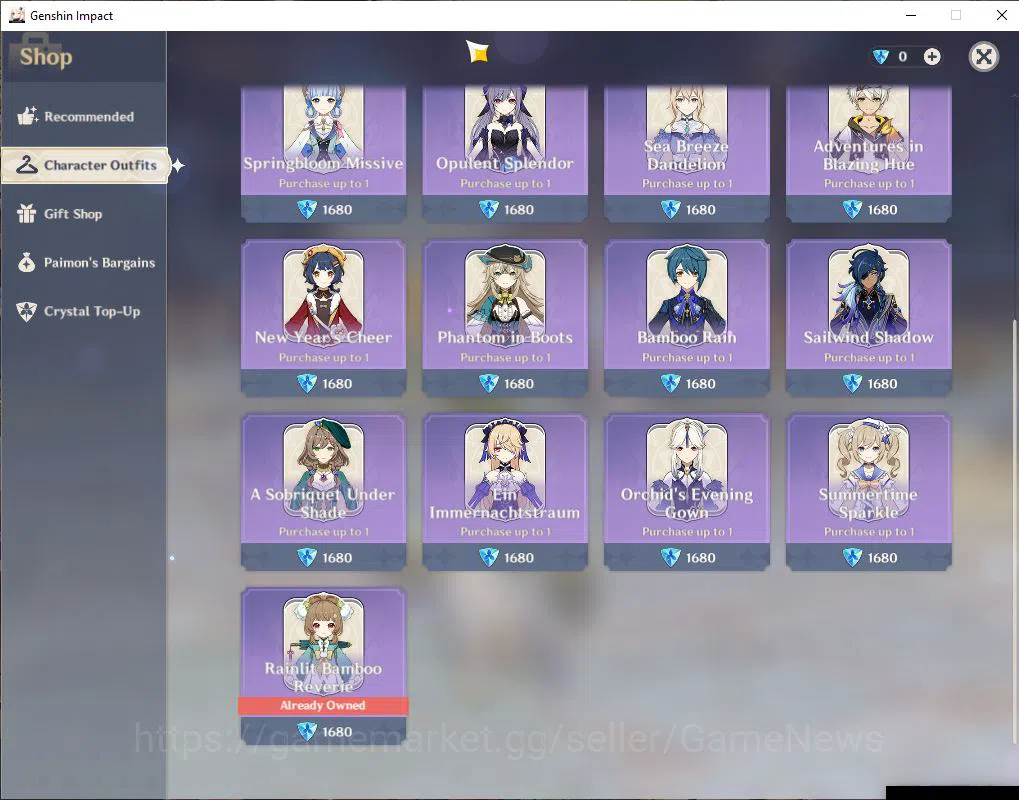
Task: Select the Orchid's Evening Gown outfit
Action: click(687, 491)
